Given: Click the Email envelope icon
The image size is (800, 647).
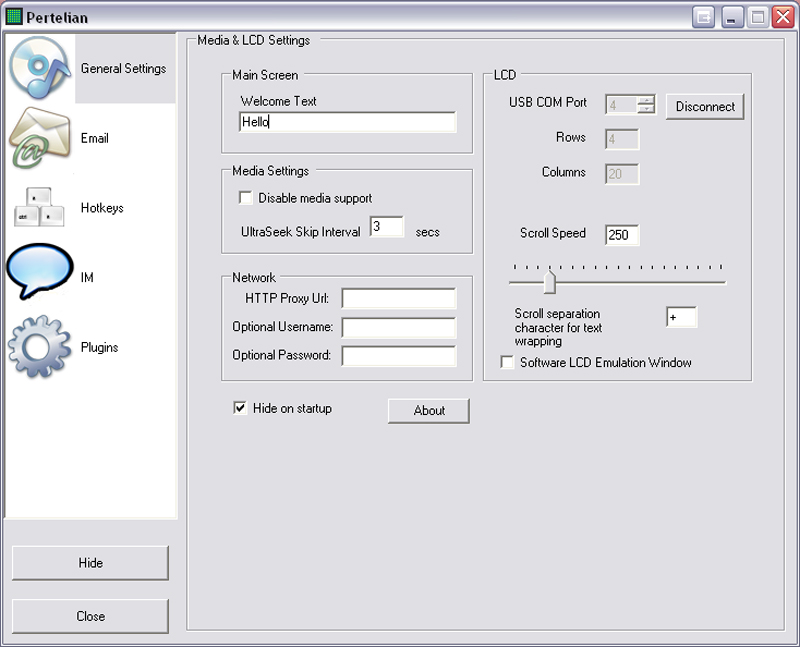Looking at the screenshot, I should pos(39,138).
